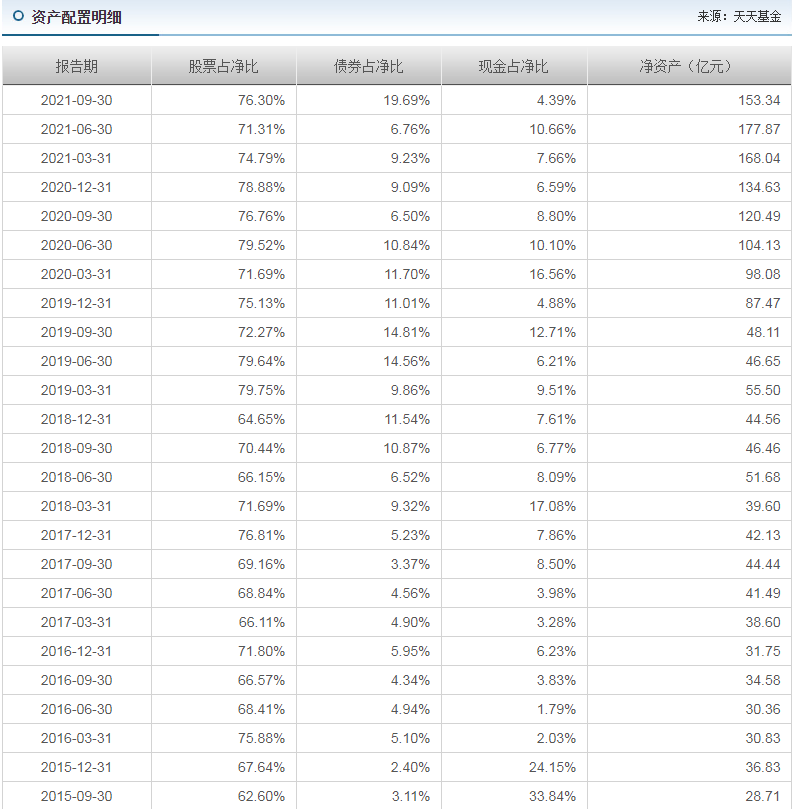Select the 2019-03-31 report date cell
Viewport: 797px width, 809px height.
coord(76,390)
